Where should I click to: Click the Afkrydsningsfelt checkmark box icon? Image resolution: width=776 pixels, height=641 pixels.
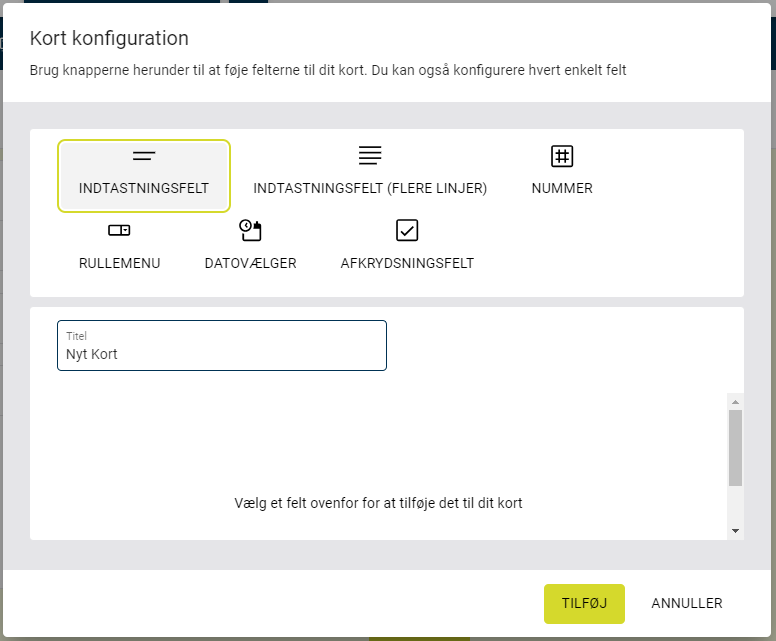pos(407,230)
